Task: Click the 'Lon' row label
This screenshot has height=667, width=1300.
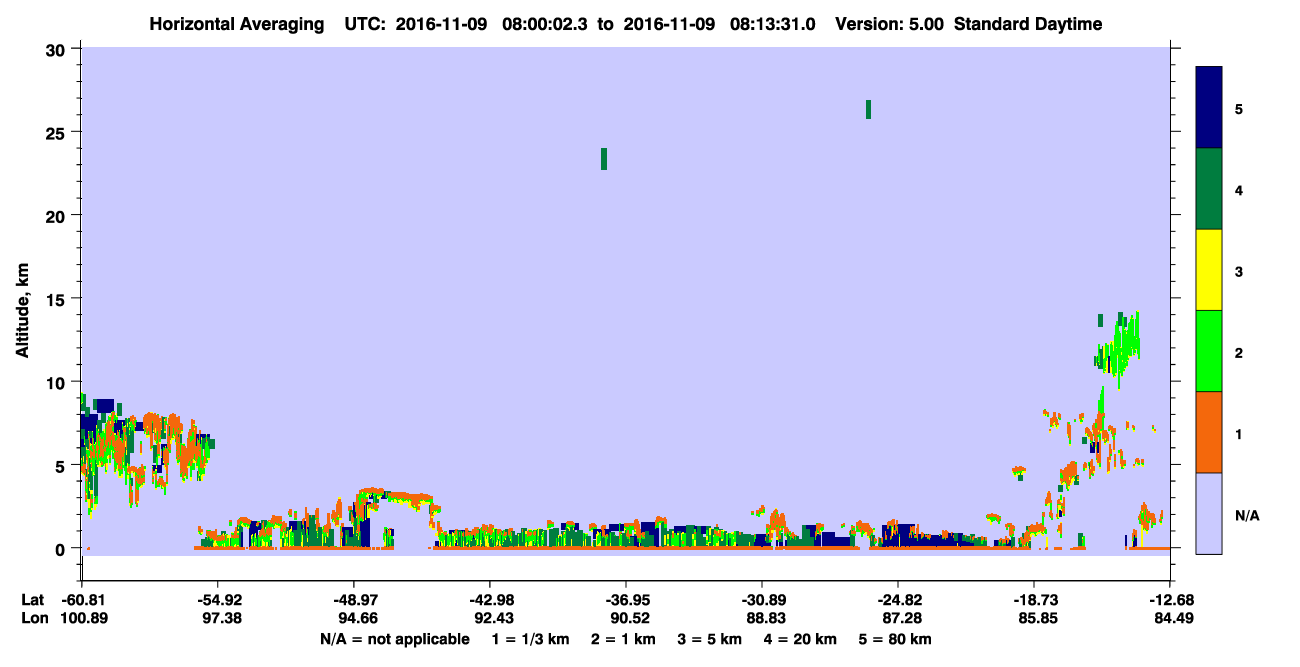Action: [33, 618]
